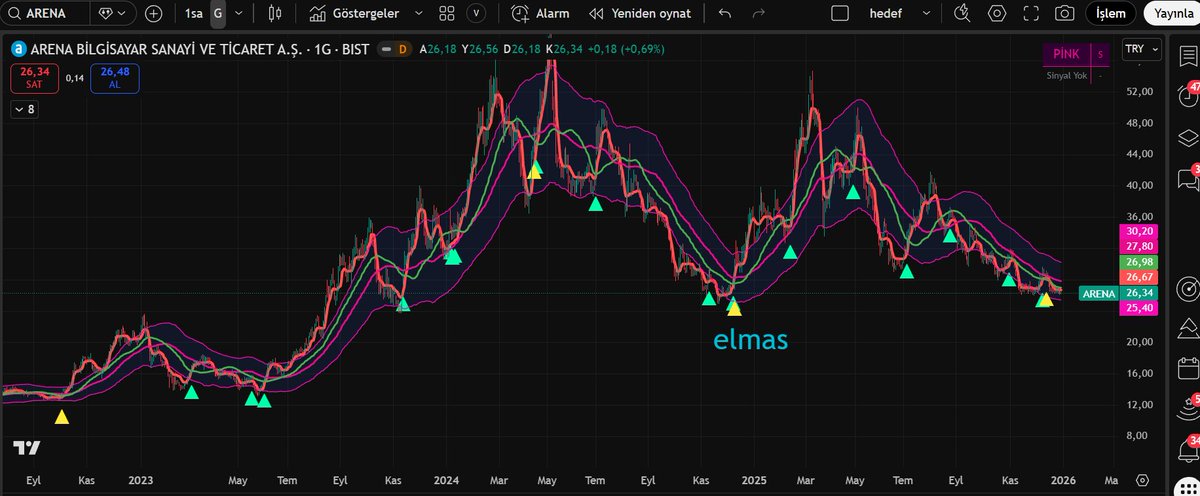Open notifications bell with 34 badge
This screenshot has height=496, width=1200.
[1188, 448]
